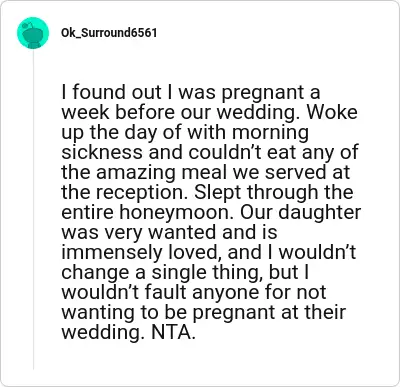Screen dimensions: 400x387
Task: Click the word "honeymoon" in the comment
Action: coord(177,214)
